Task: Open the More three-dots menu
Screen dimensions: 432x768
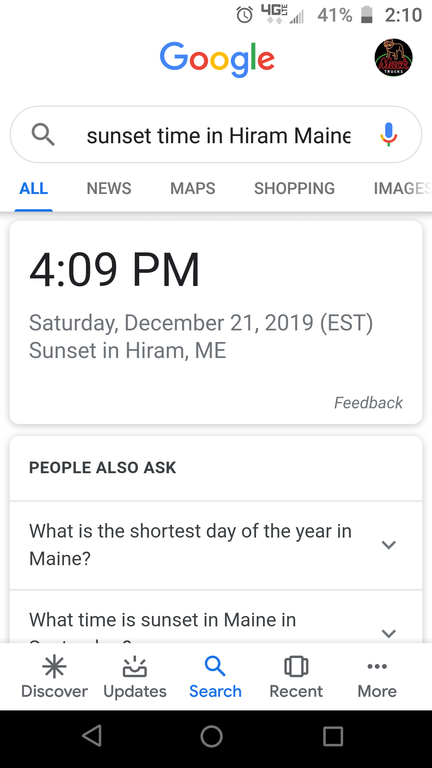Action: click(377, 667)
